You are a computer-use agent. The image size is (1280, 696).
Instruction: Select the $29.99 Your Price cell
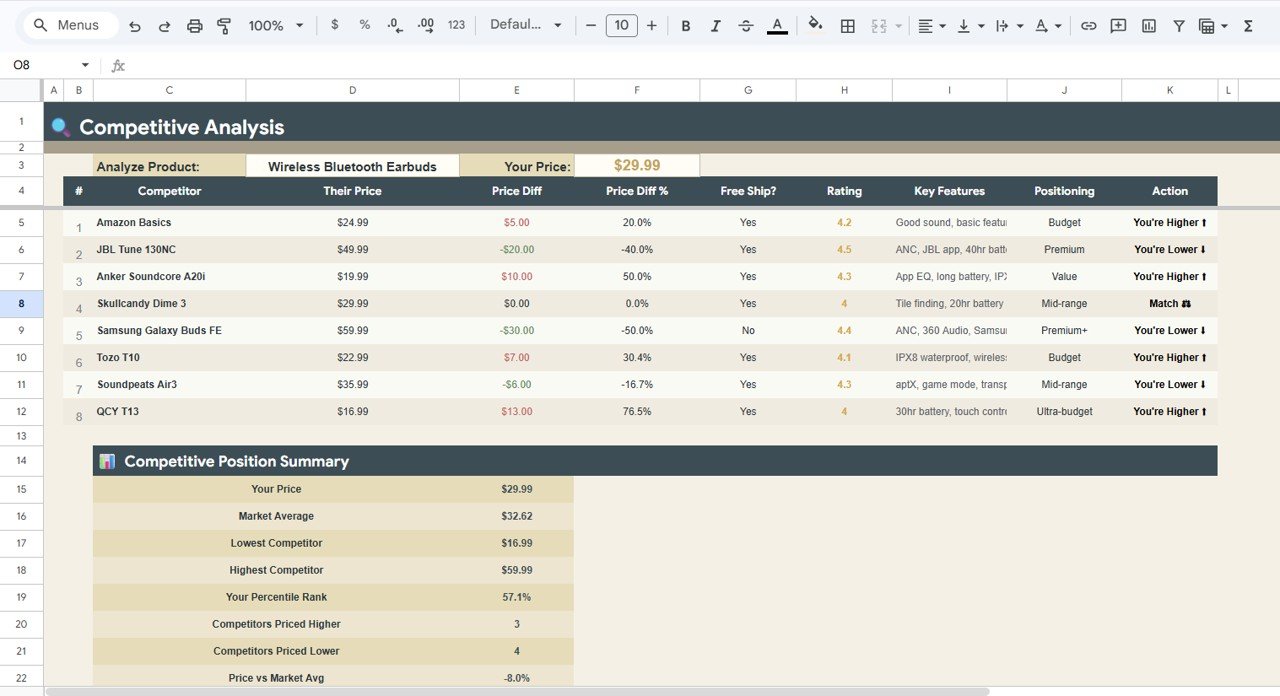click(637, 165)
